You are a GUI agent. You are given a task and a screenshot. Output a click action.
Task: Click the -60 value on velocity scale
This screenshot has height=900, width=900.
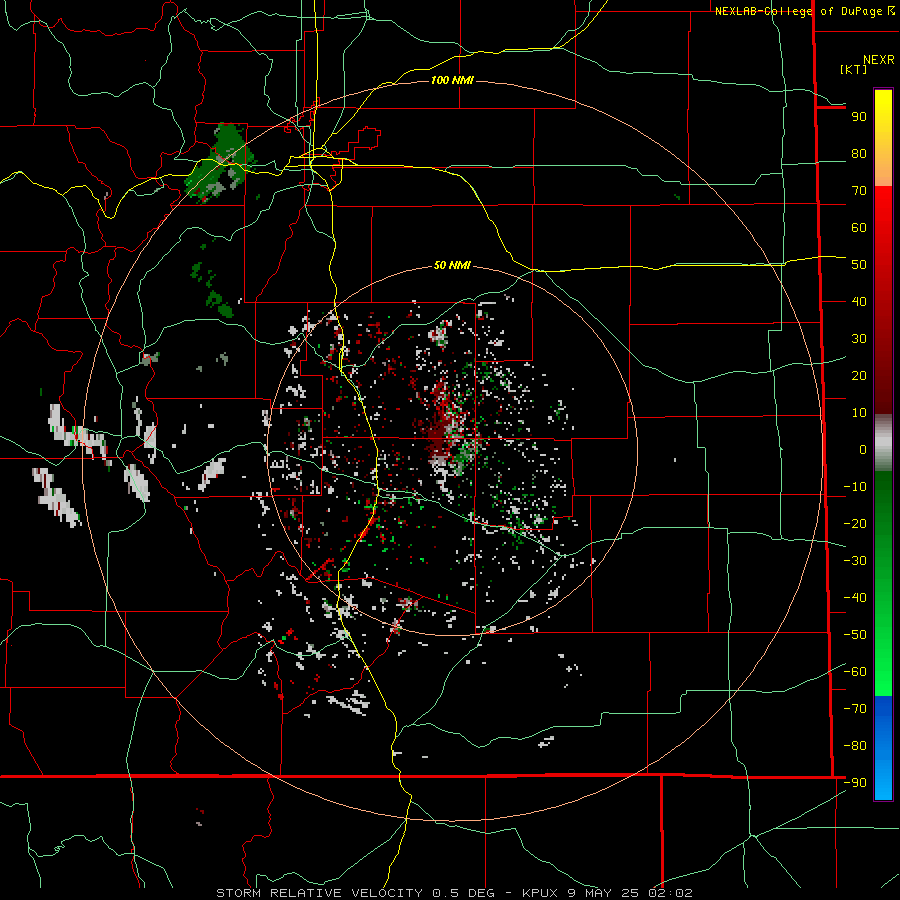coord(855,672)
